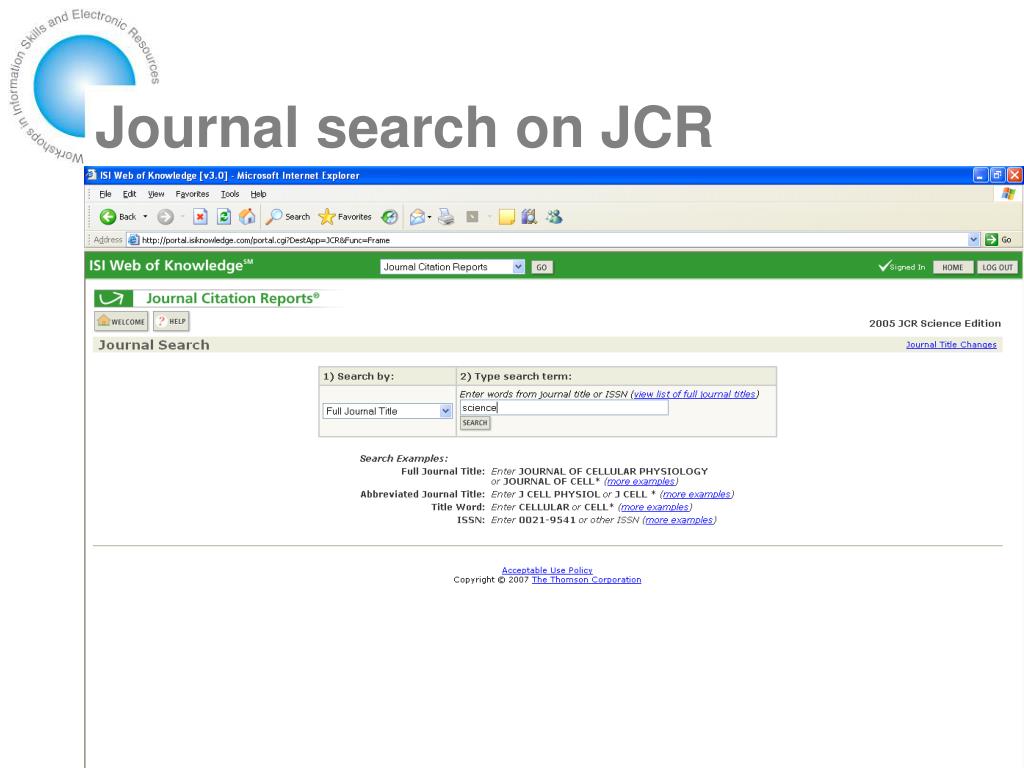The height and width of the screenshot is (768, 1024).
Task: Open view list of full journal titles
Action: point(695,394)
